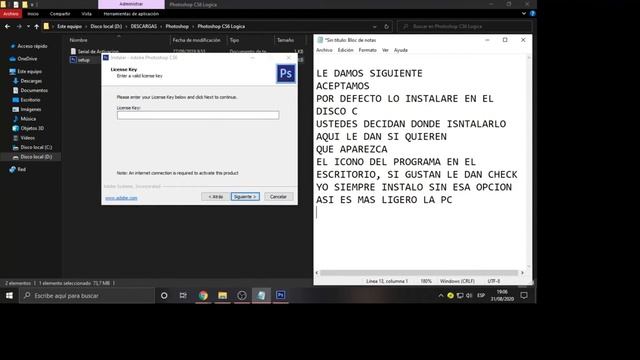Open Notepad Ver menu
This screenshot has width=640, height=360.
[385, 50]
